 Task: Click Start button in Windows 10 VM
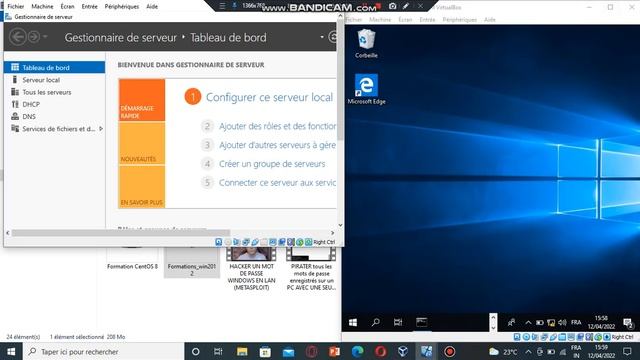coord(353,322)
